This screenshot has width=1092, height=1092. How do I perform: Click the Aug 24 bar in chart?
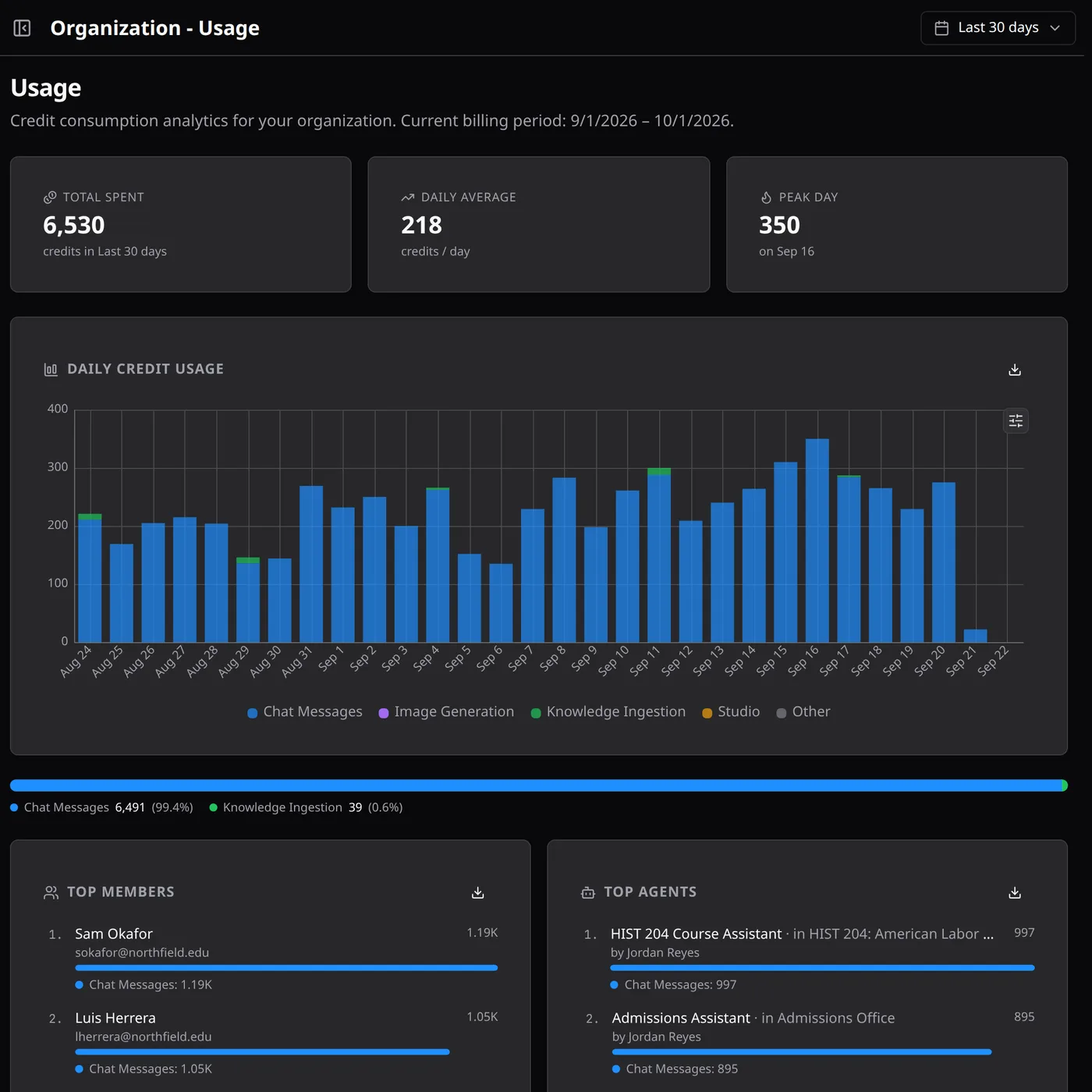pyautogui.click(x=90, y=578)
